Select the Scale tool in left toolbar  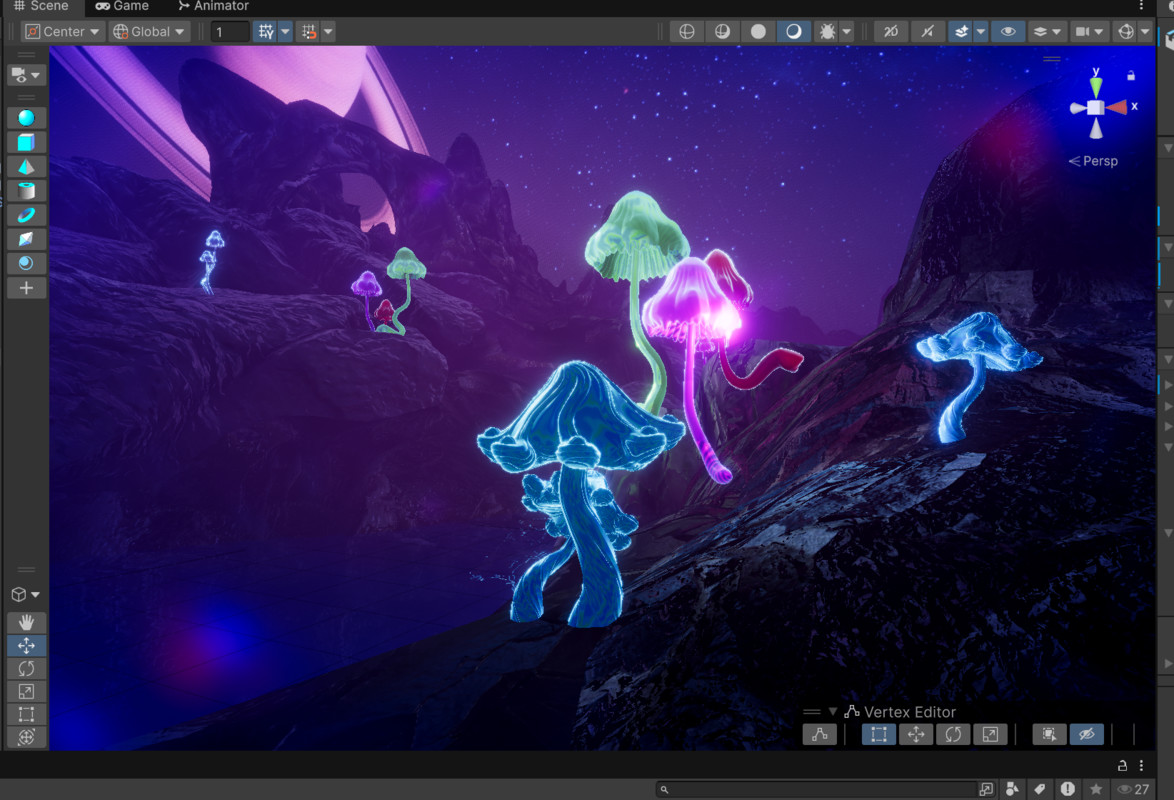point(26,691)
